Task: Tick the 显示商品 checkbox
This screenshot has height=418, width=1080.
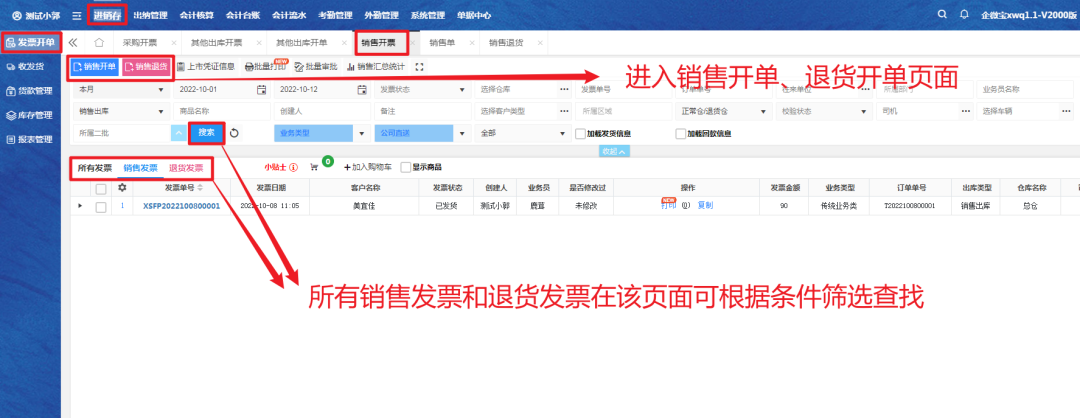Action: [x=405, y=167]
